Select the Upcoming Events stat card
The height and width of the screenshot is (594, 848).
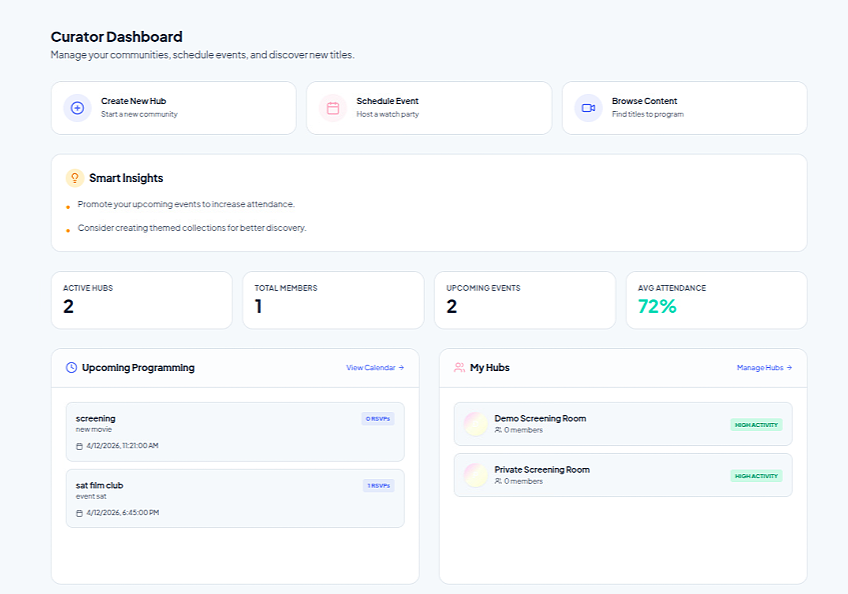point(524,300)
